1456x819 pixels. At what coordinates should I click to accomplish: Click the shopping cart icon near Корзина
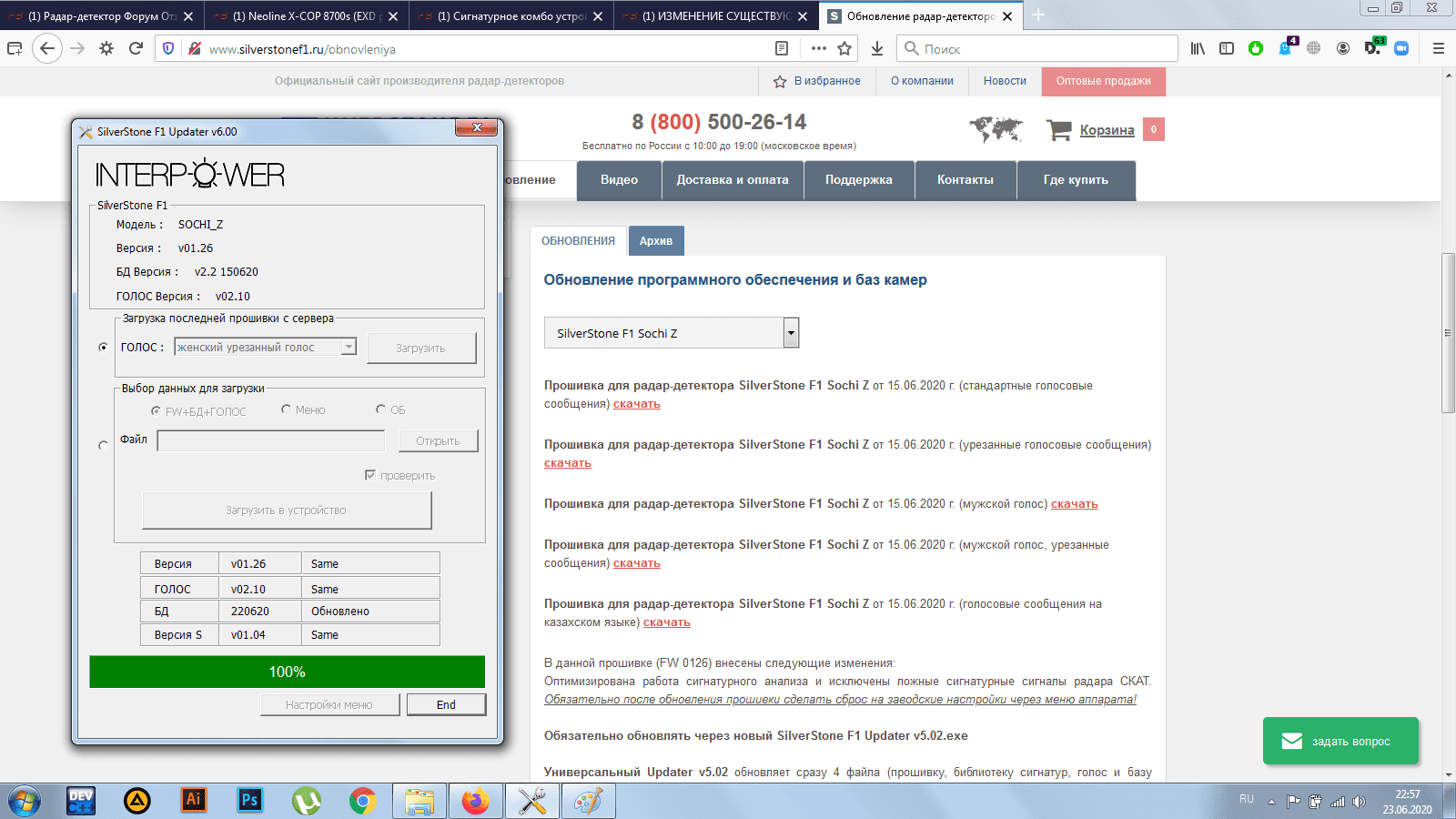pyautogui.click(x=1058, y=129)
